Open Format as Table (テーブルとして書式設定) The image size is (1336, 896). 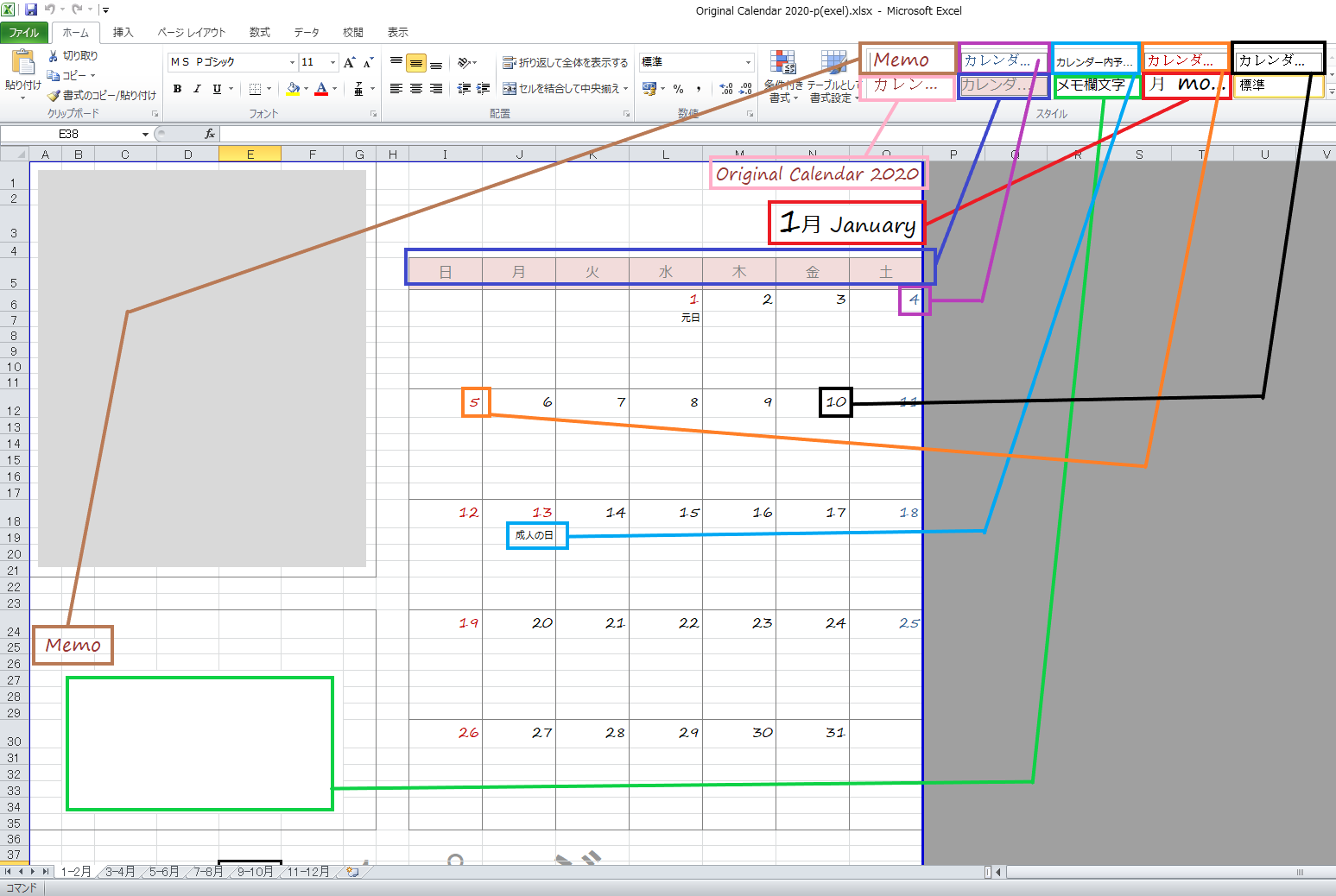pyautogui.click(x=833, y=76)
